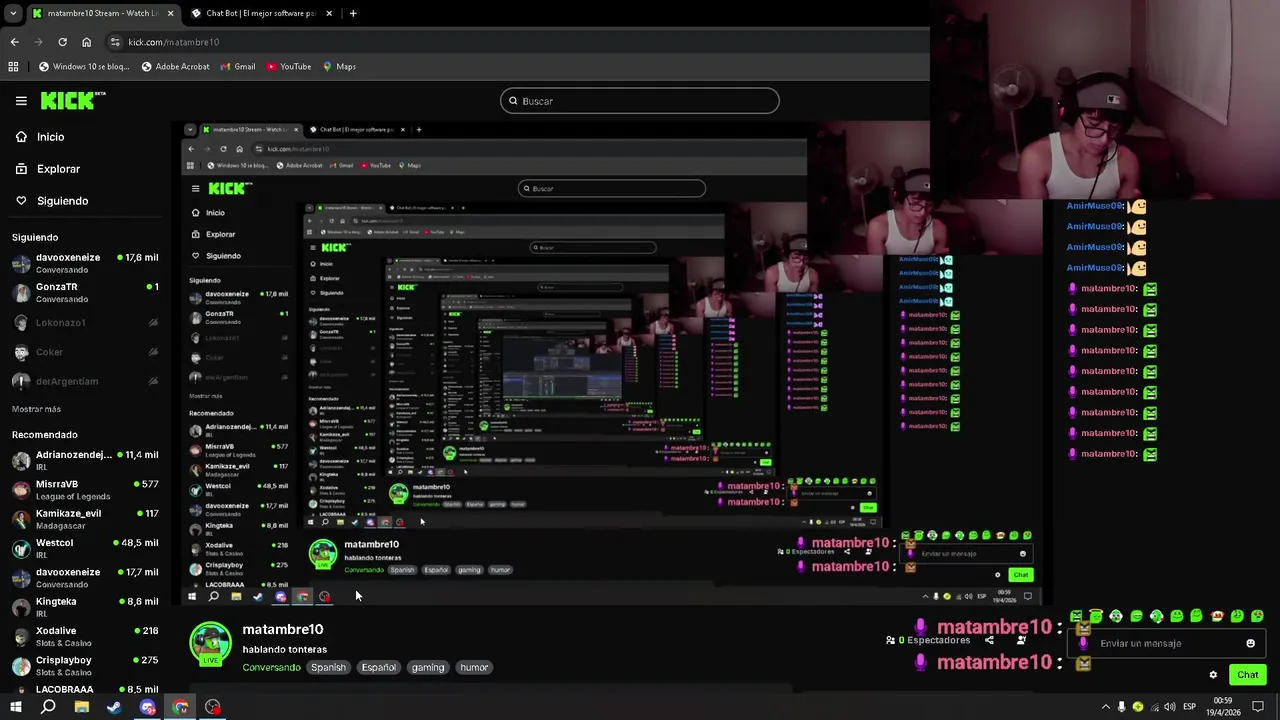Select the Español tag below stream title

pos(379,667)
